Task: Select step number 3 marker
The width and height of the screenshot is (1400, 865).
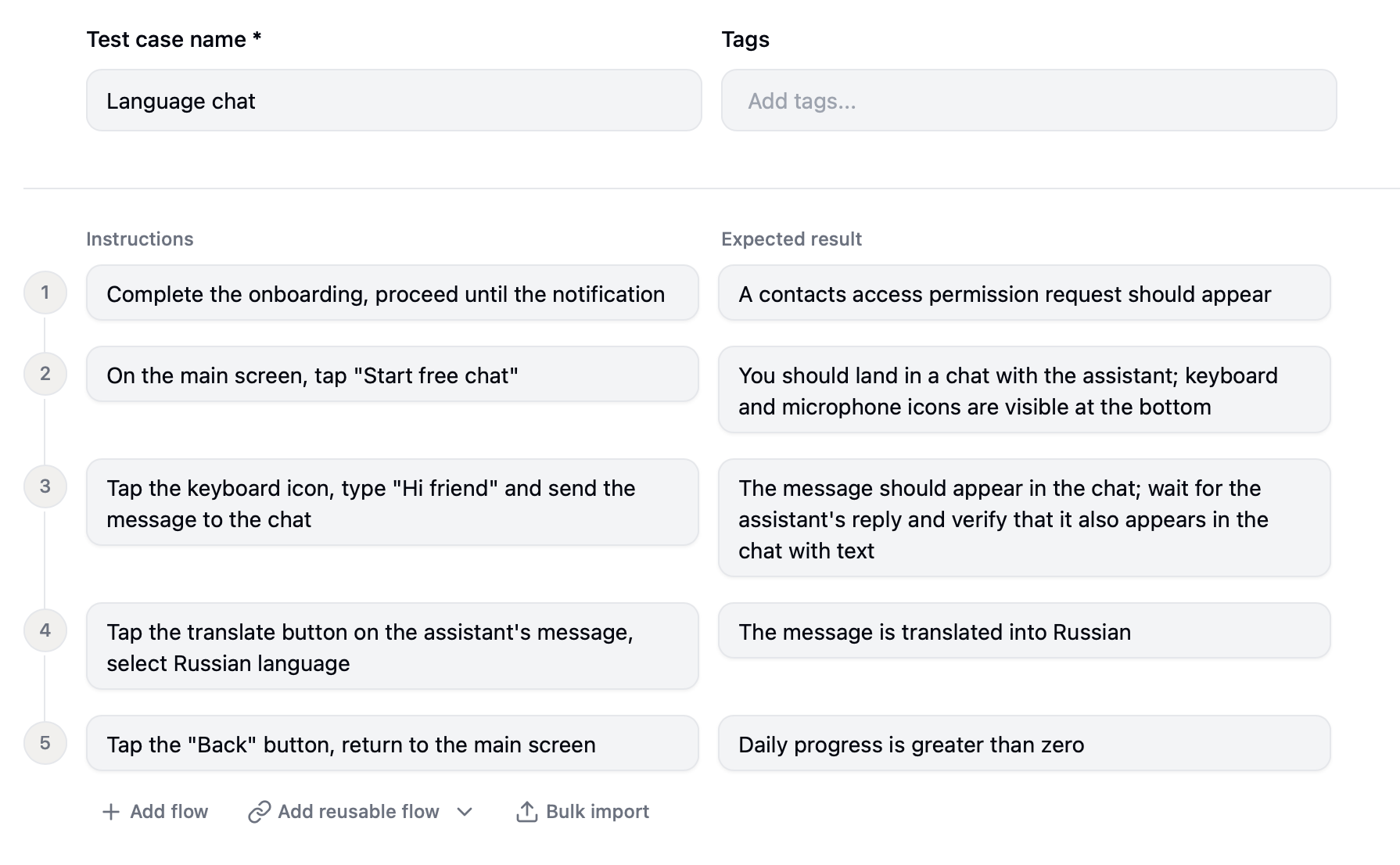Action: 45,486
